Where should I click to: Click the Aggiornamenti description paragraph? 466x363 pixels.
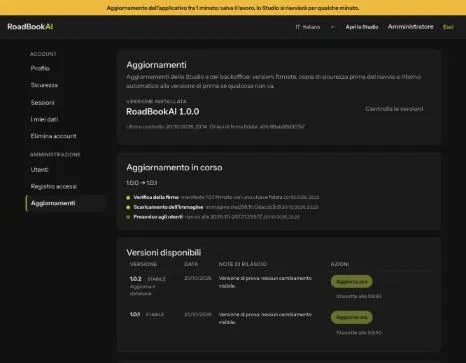point(273,81)
